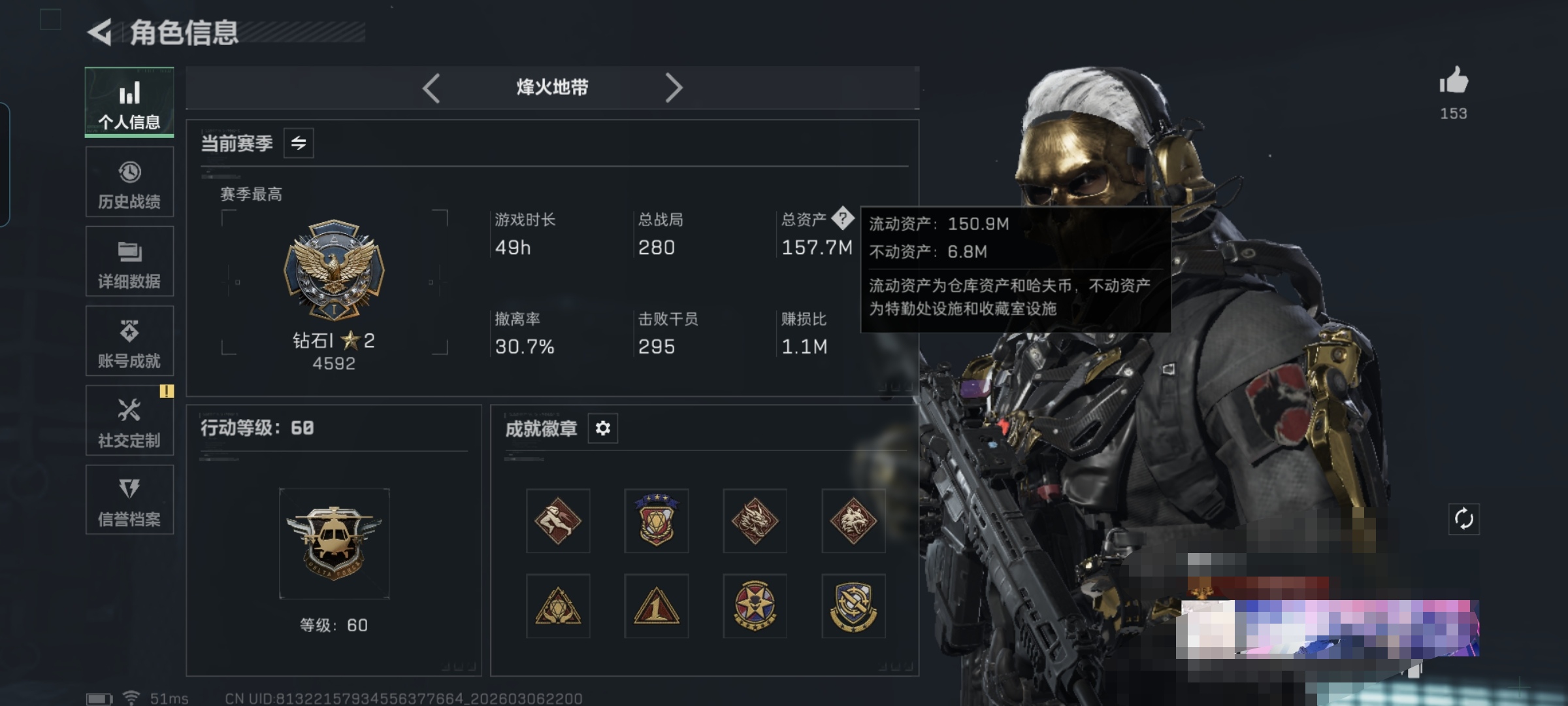Select the wolf head achievement badge
Screen dimensions: 1568x706
tap(853, 521)
